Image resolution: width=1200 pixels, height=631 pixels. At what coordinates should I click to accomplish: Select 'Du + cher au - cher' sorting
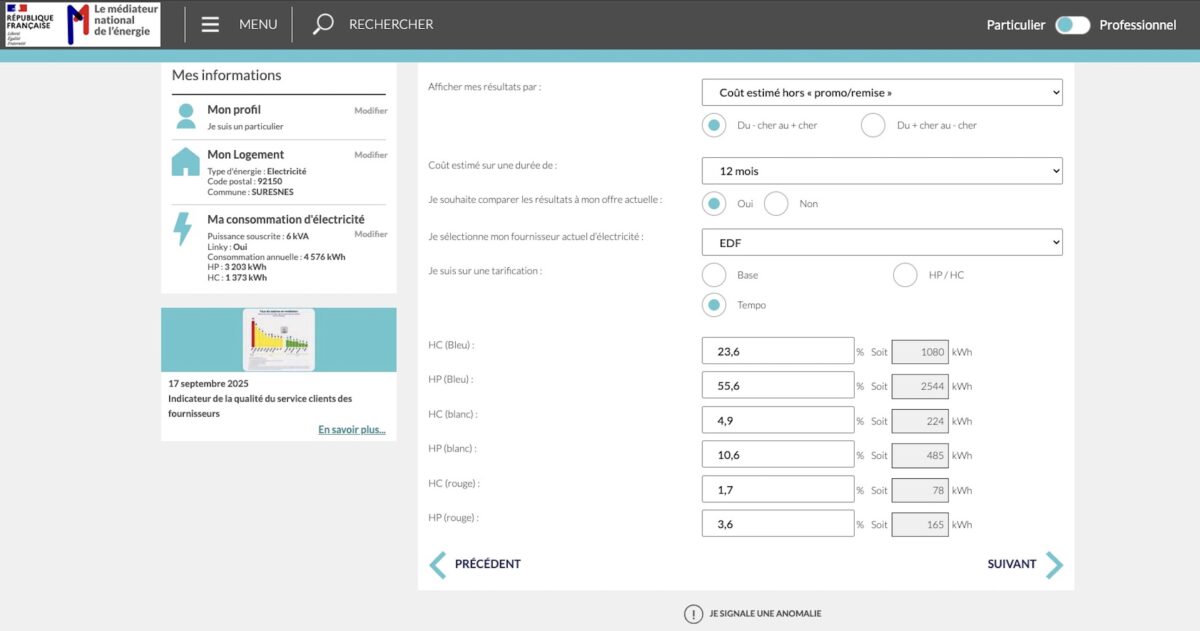click(x=873, y=125)
